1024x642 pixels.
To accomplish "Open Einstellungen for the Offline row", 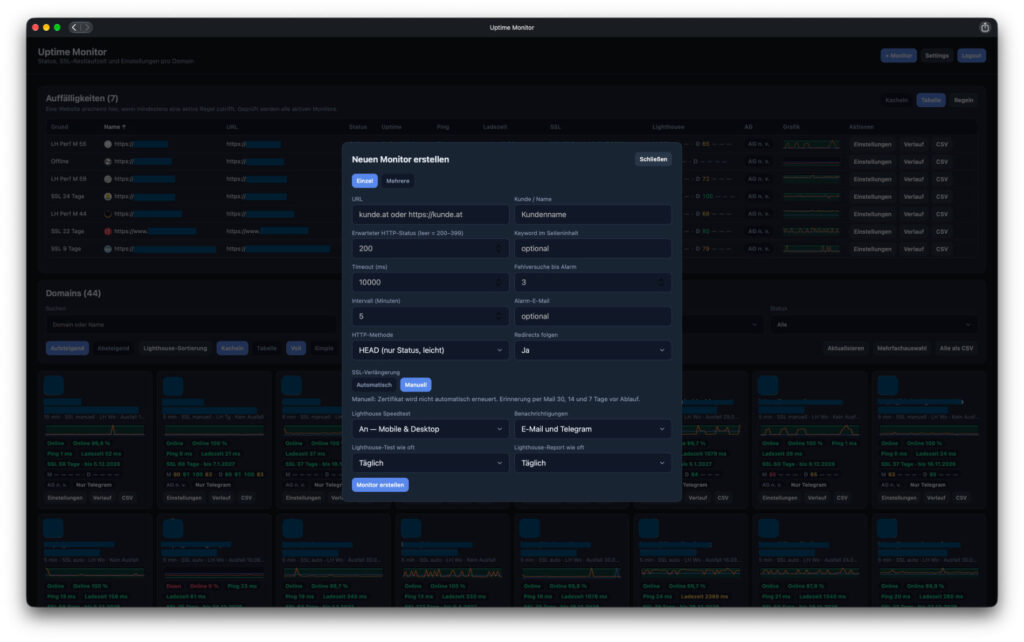I will click(872, 161).
